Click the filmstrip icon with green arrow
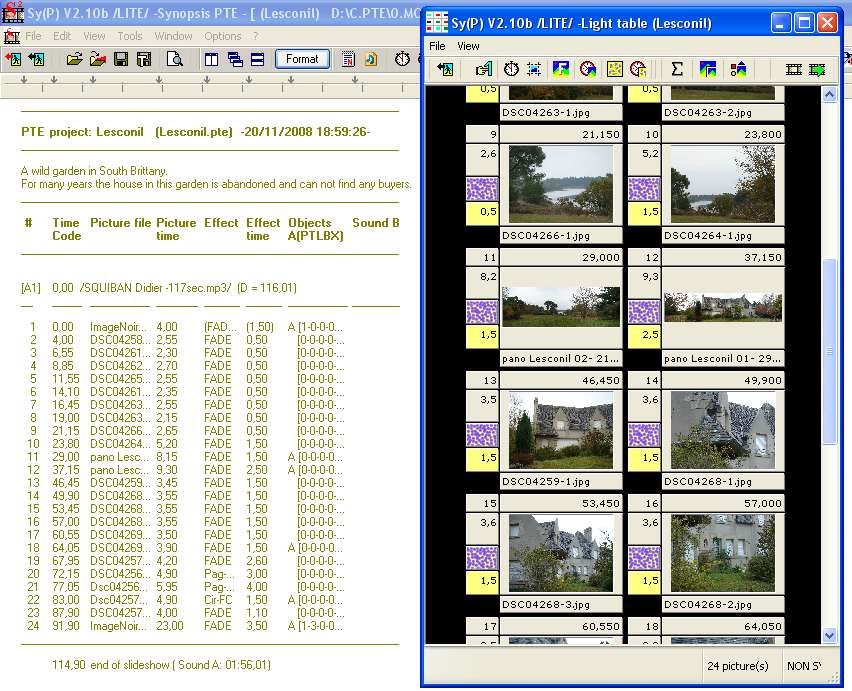The image size is (852, 691). pos(817,69)
